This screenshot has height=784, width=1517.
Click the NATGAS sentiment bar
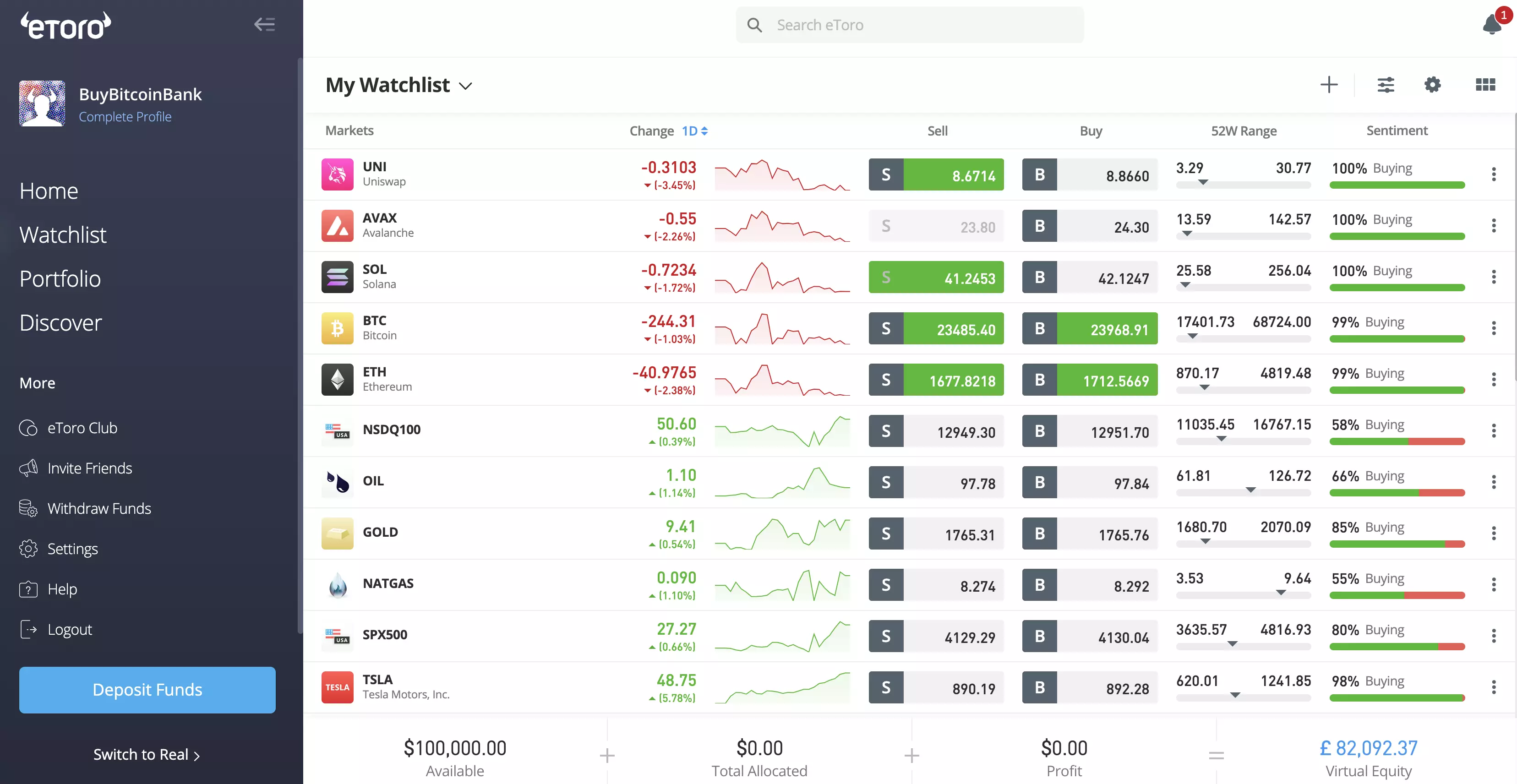(1397, 595)
